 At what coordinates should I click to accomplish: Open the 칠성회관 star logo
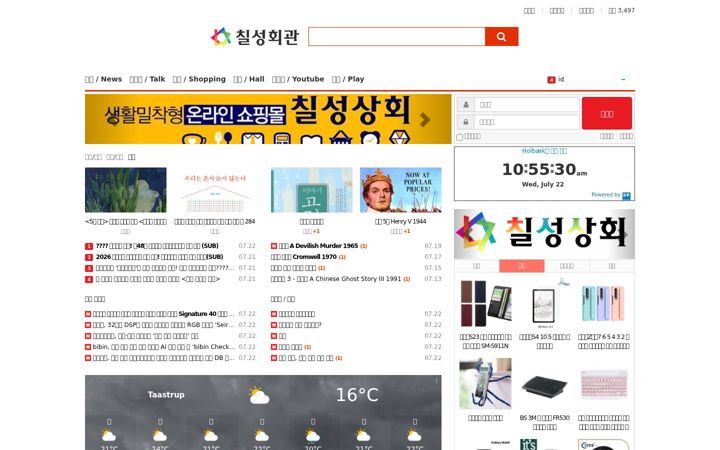point(255,37)
